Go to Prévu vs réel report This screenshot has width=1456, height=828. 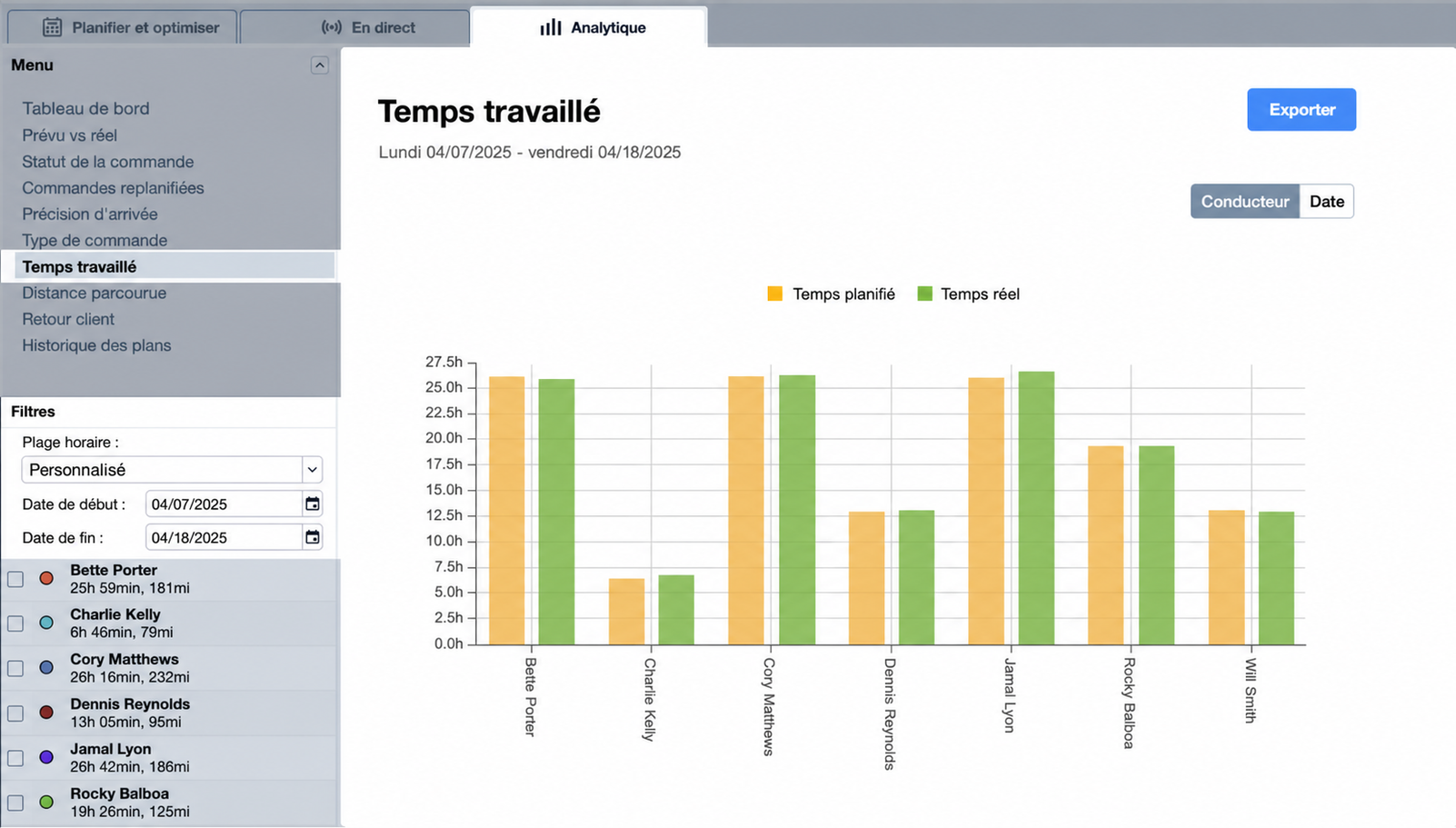click(70, 135)
